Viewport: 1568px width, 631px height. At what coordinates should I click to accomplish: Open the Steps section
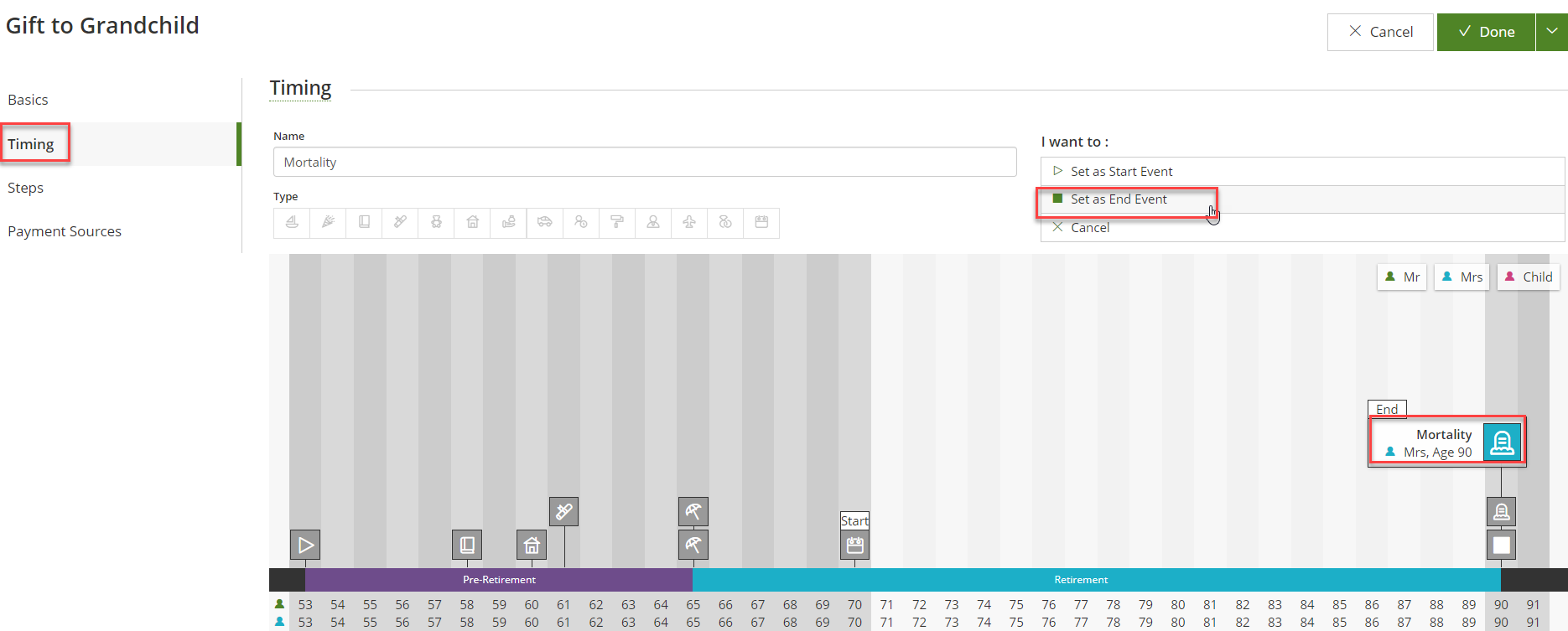tap(26, 188)
